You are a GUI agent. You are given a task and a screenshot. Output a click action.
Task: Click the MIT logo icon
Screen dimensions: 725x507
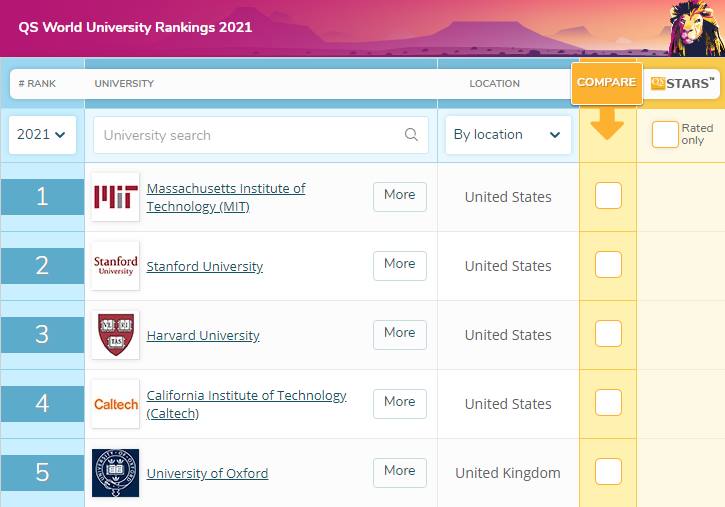(x=116, y=197)
